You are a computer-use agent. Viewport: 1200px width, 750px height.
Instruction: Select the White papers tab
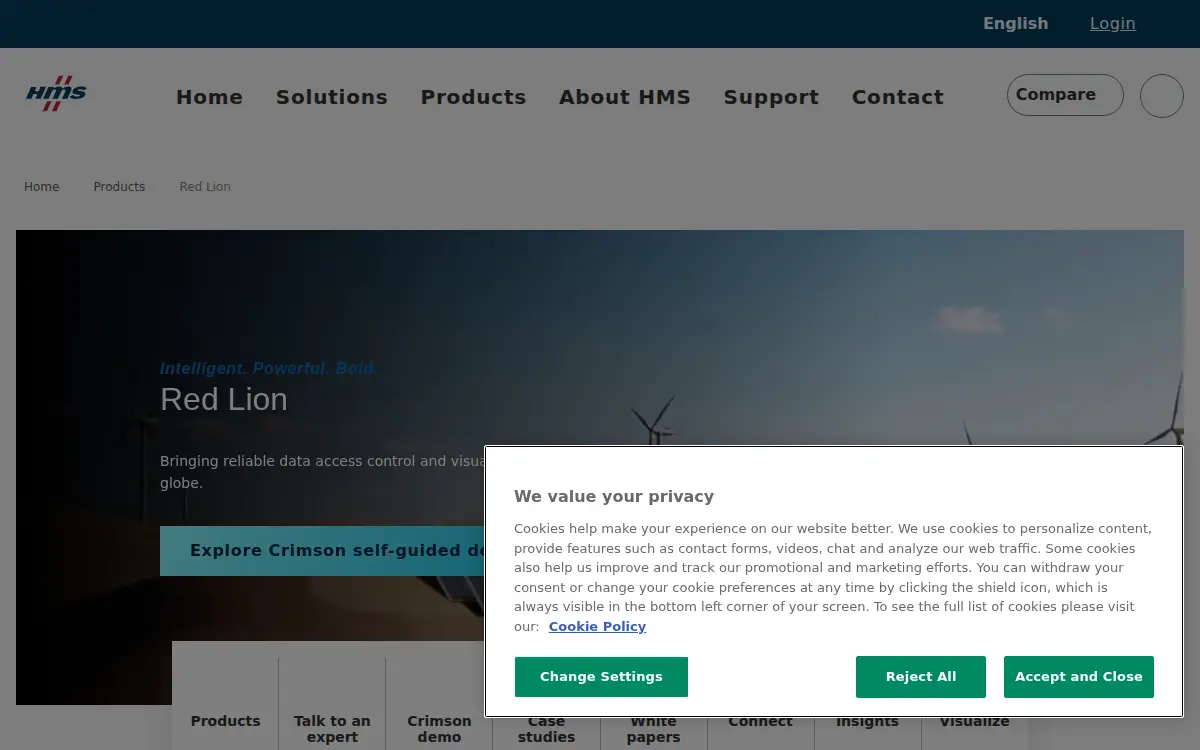coord(653,728)
